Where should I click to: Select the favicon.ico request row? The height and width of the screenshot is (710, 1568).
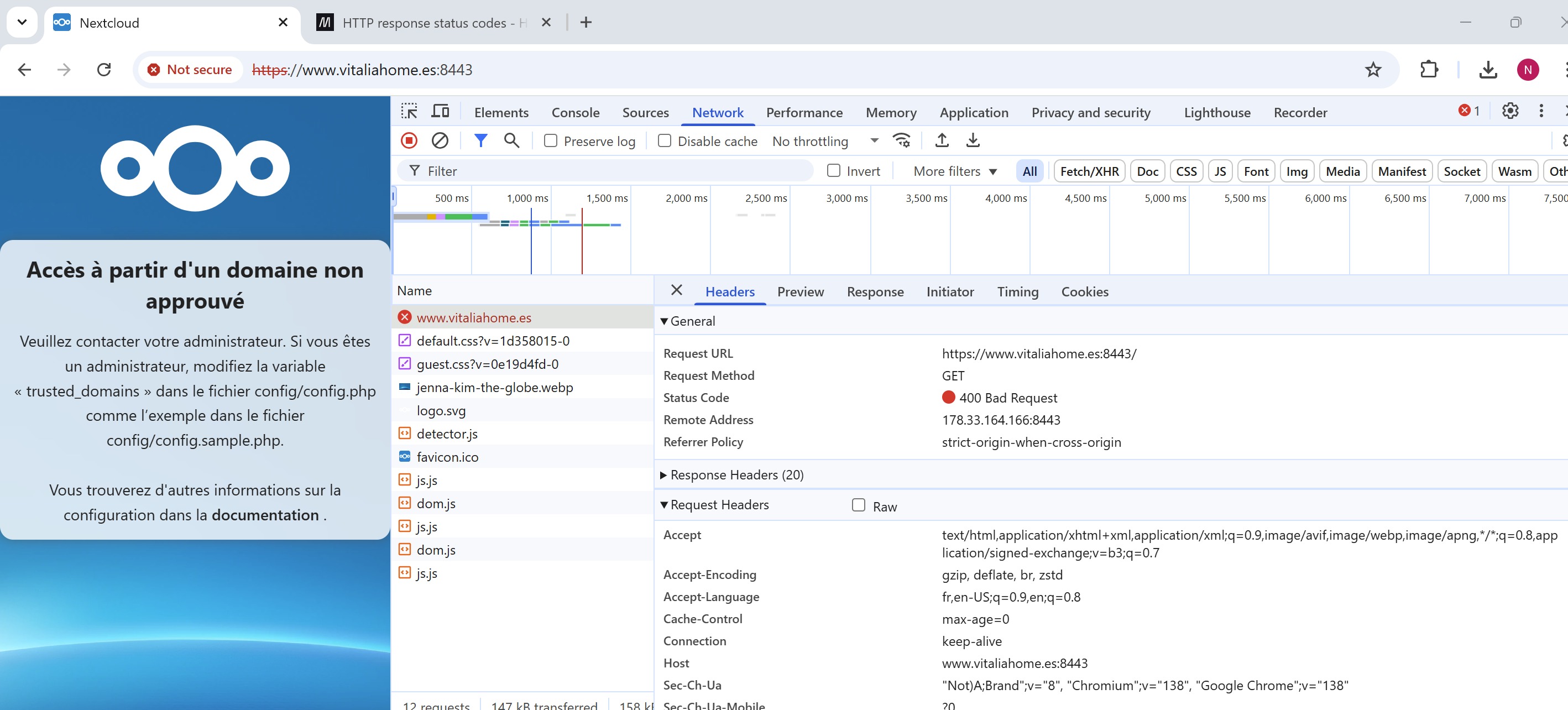click(x=522, y=457)
